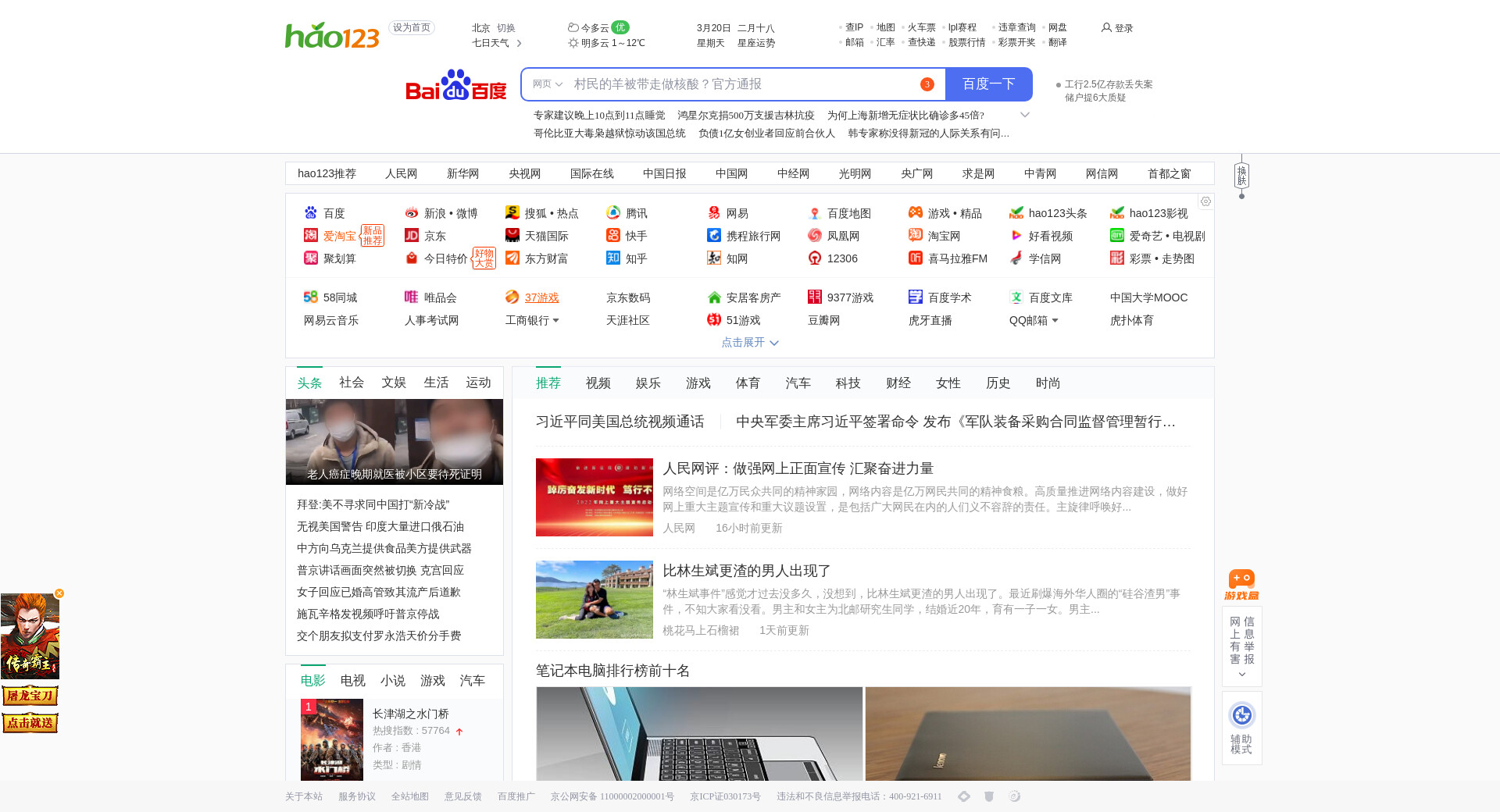This screenshot has height=812, width=1500.
Task: Open the 拜登:美不寻求同中国打"新冷战" headline
Action: (373, 505)
